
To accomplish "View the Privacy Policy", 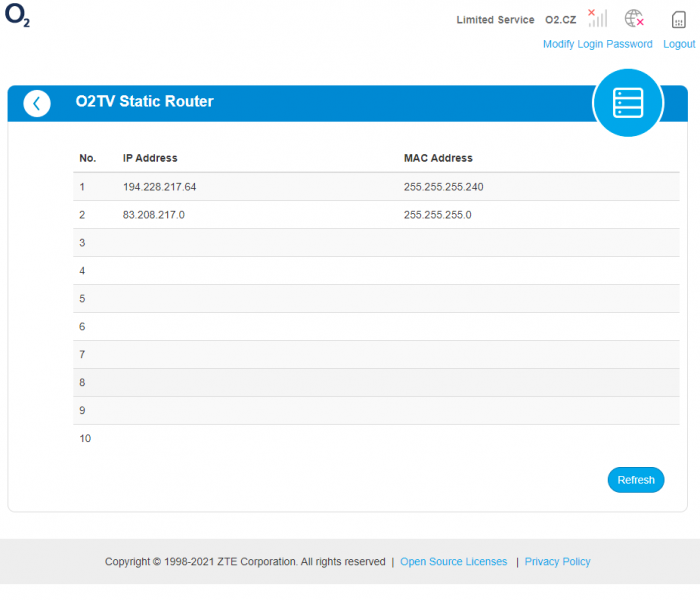I will [x=557, y=562].
